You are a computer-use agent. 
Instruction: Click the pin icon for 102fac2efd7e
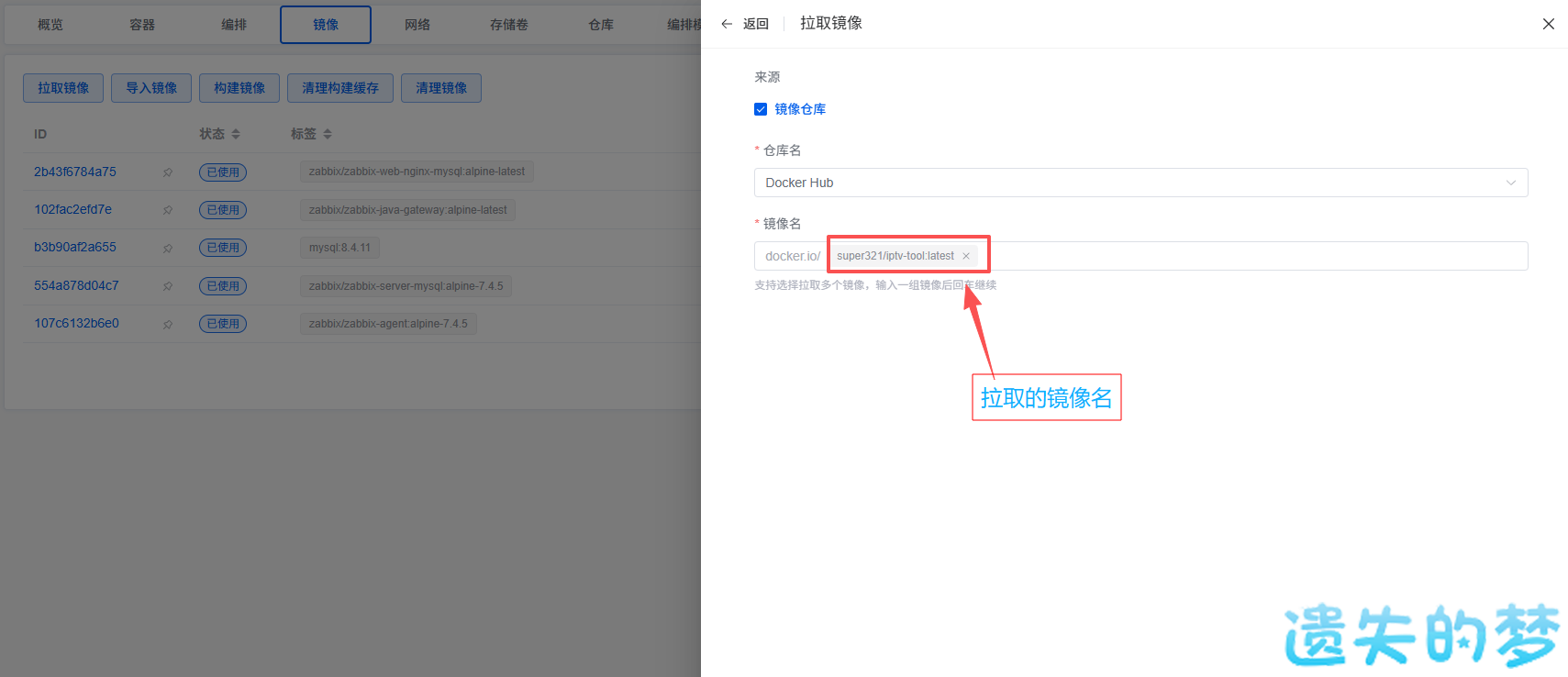[168, 210]
